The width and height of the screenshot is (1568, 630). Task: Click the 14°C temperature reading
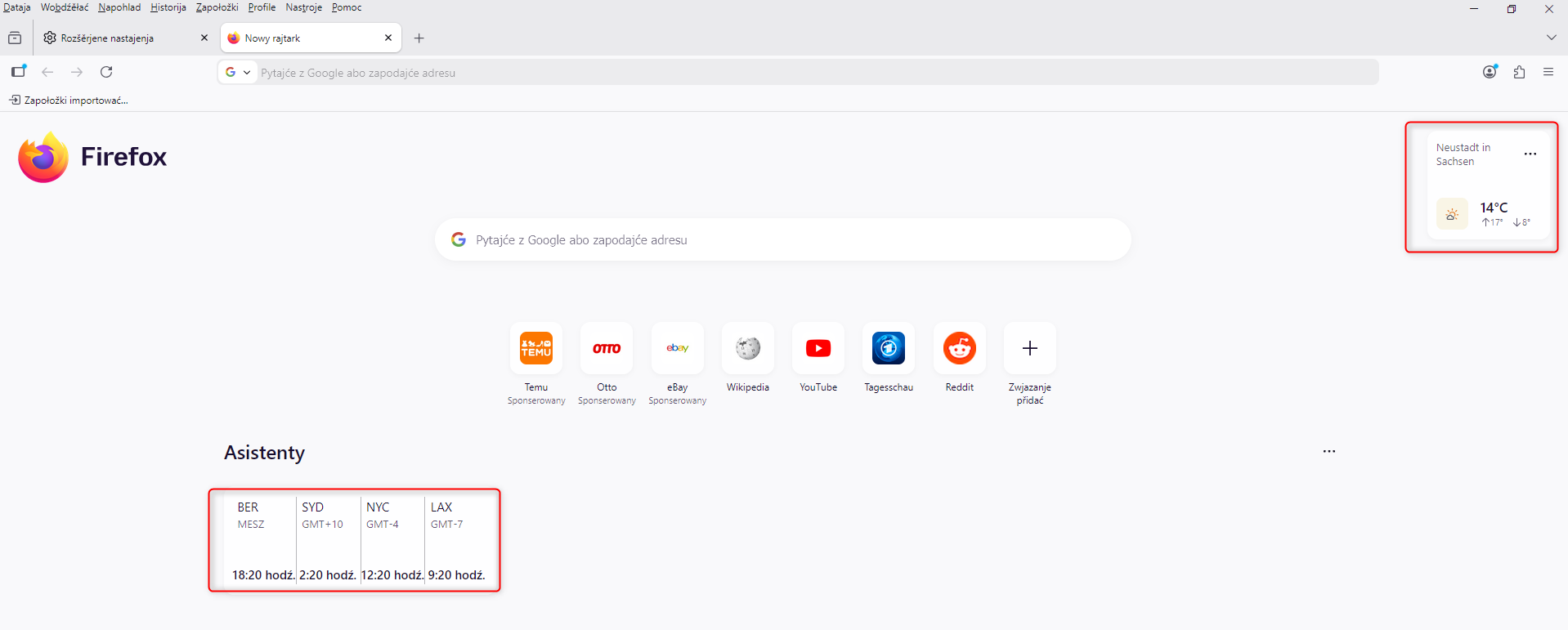click(x=1494, y=208)
